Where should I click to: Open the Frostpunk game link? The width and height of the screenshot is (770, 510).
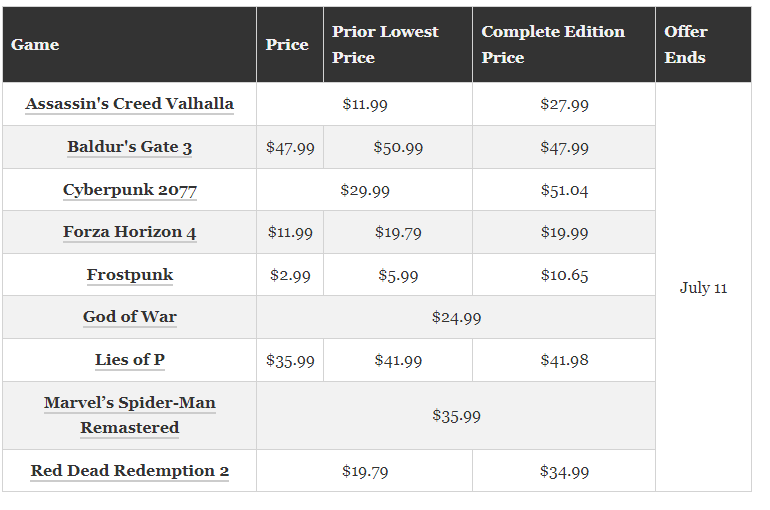[129, 275]
